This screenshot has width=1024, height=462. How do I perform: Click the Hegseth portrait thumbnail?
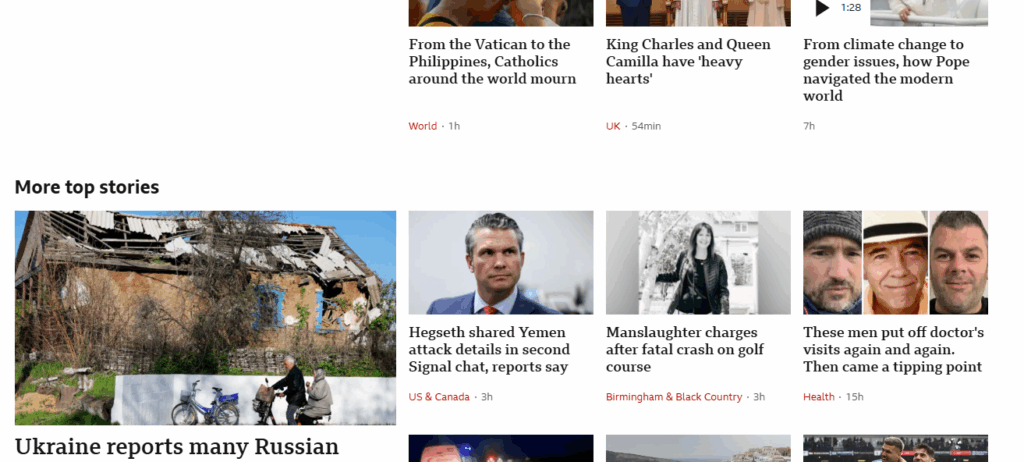(501, 262)
